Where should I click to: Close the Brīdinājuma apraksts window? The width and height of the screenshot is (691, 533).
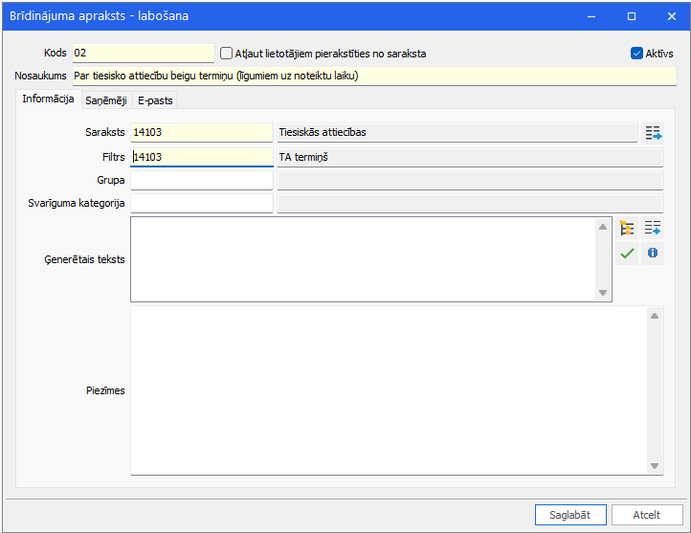[672, 16]
